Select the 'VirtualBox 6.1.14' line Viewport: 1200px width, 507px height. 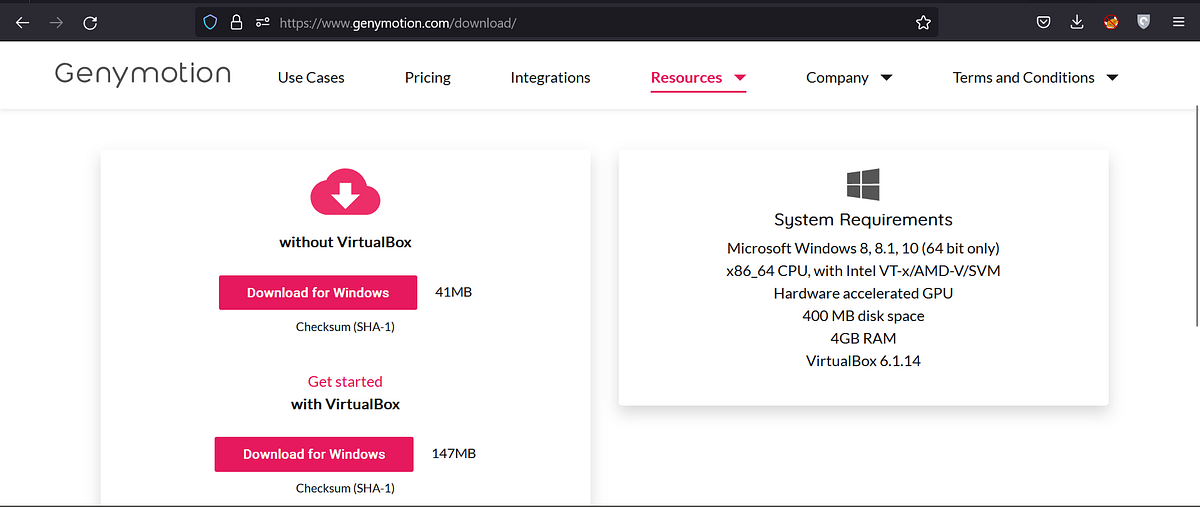tap(863, 361)
